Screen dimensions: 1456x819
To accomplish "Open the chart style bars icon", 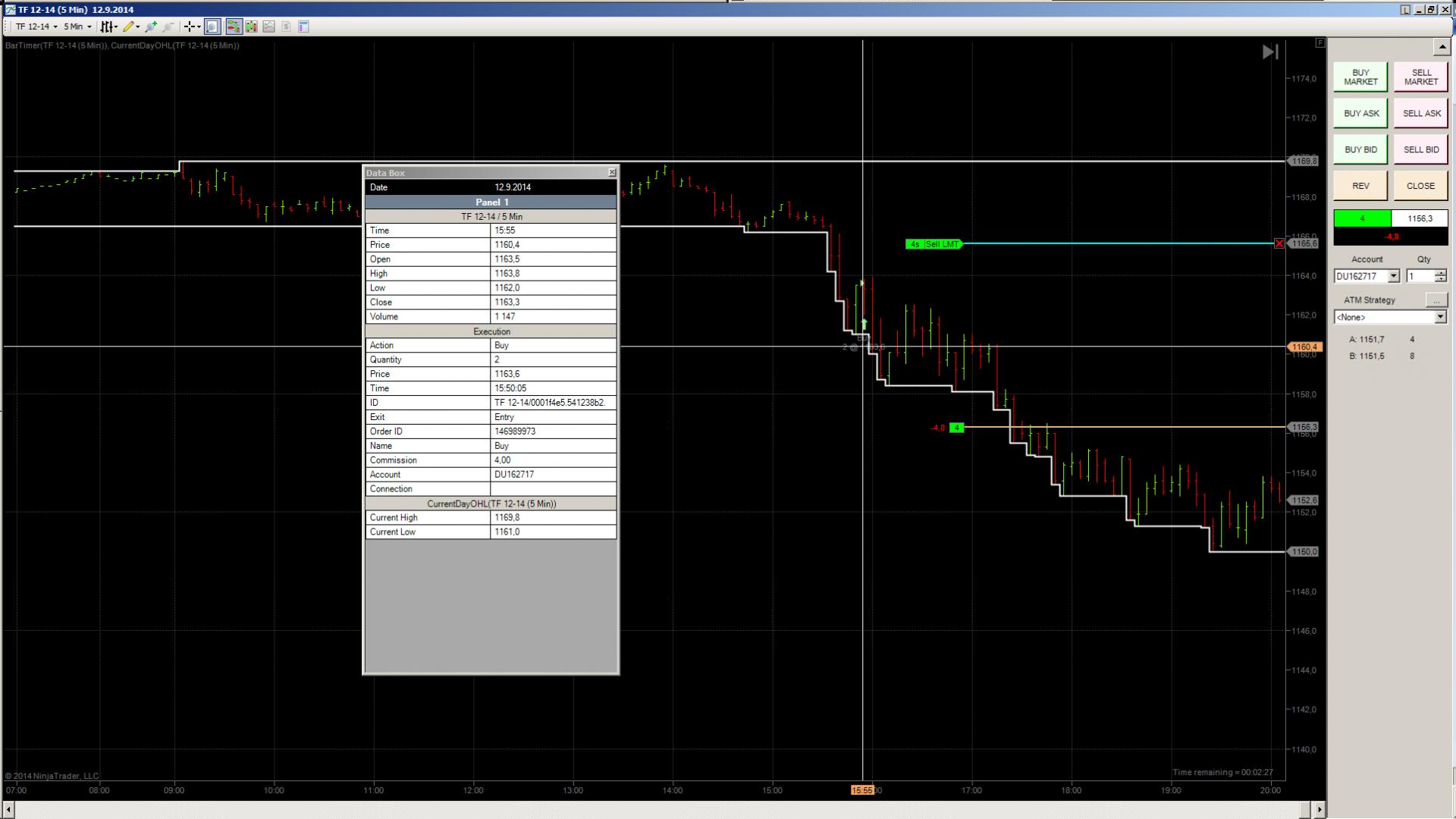I will 108,27.
